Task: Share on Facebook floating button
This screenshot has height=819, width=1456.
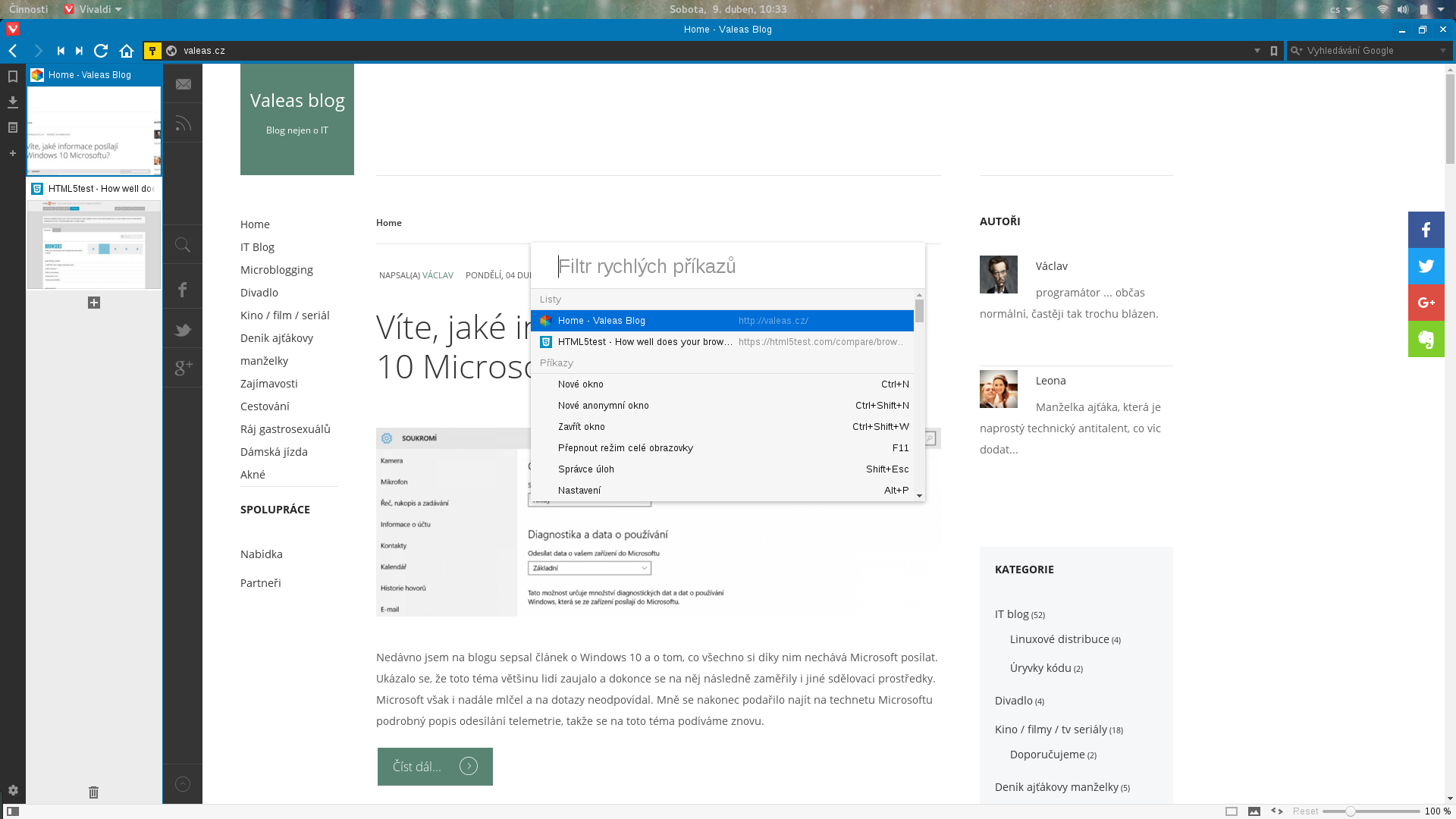Action: pyautogui.click(x=1426, y=230)
